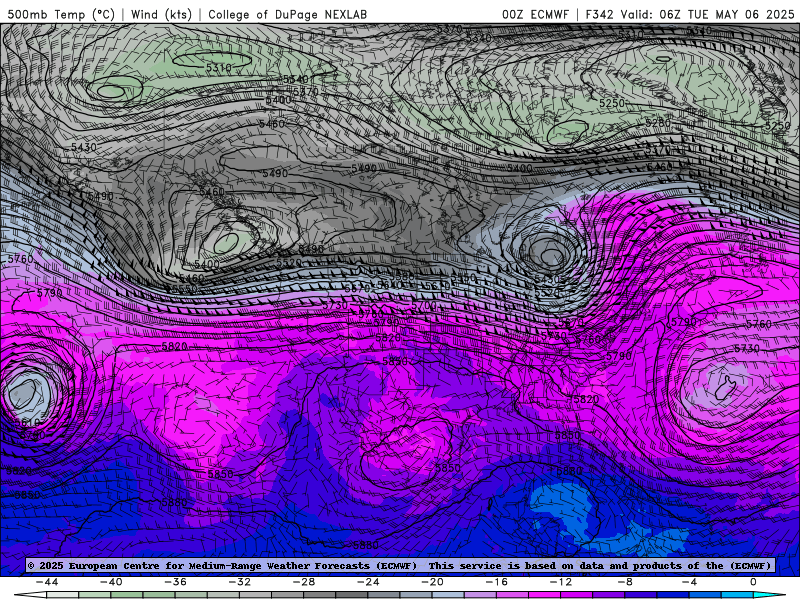
Task: Click the '500mb Temp (°C)' title text
Action: click(x=61, y=14)
